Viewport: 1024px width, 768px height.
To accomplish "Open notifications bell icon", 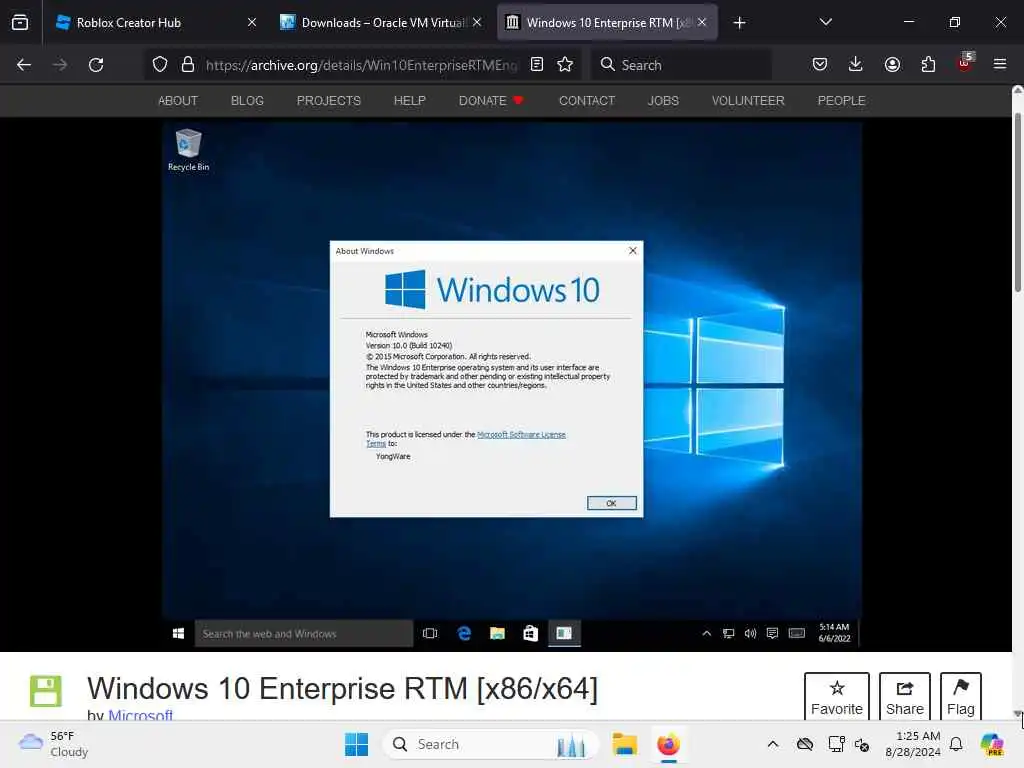I will [956, 744].
